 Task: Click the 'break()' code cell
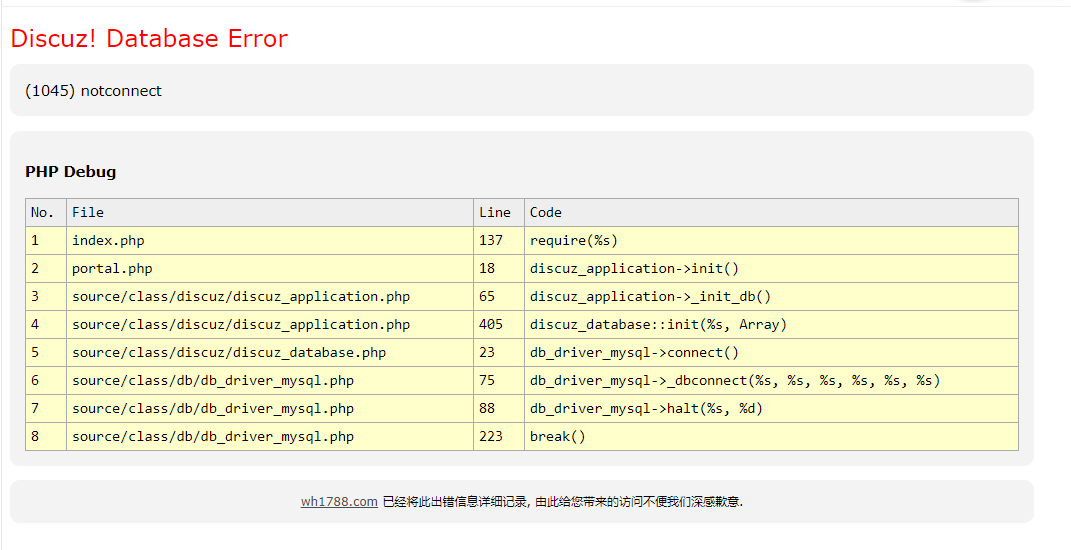[x=771, y=437]
